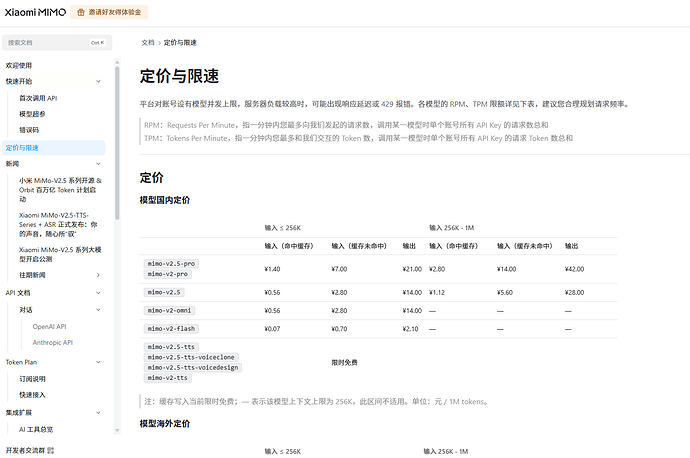Open news item 小米 MiMo-V2.5 系列开源
The height and width of the screenshot is (458, 690).
click(60, 190)
